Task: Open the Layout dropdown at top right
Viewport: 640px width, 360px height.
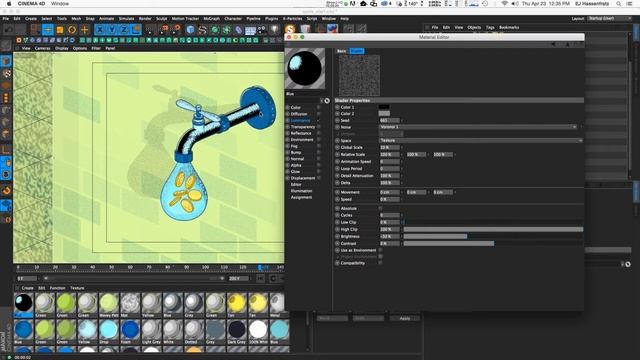Action: click(x=608, y=19)
